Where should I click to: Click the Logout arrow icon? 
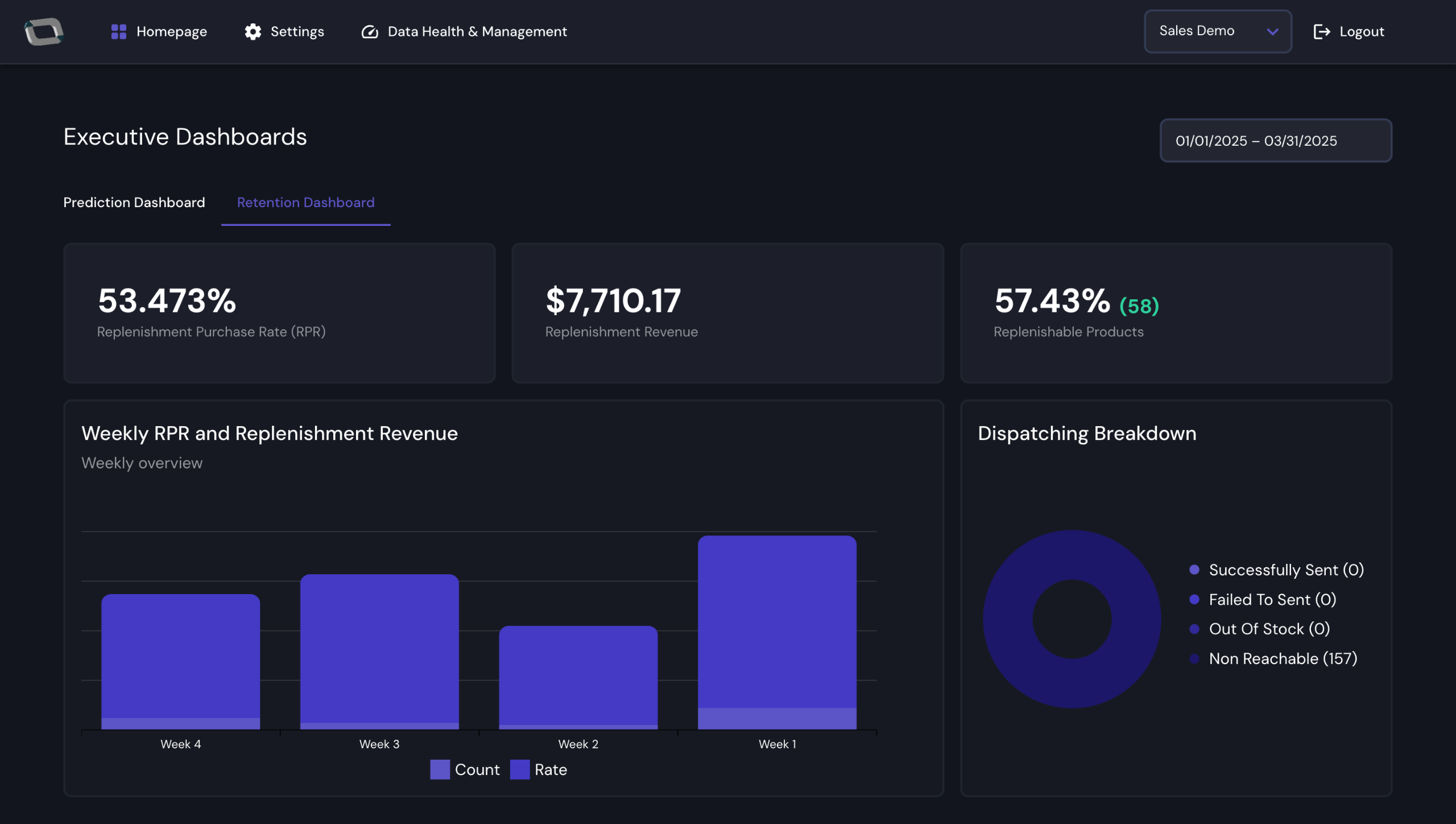point(1321,31)
